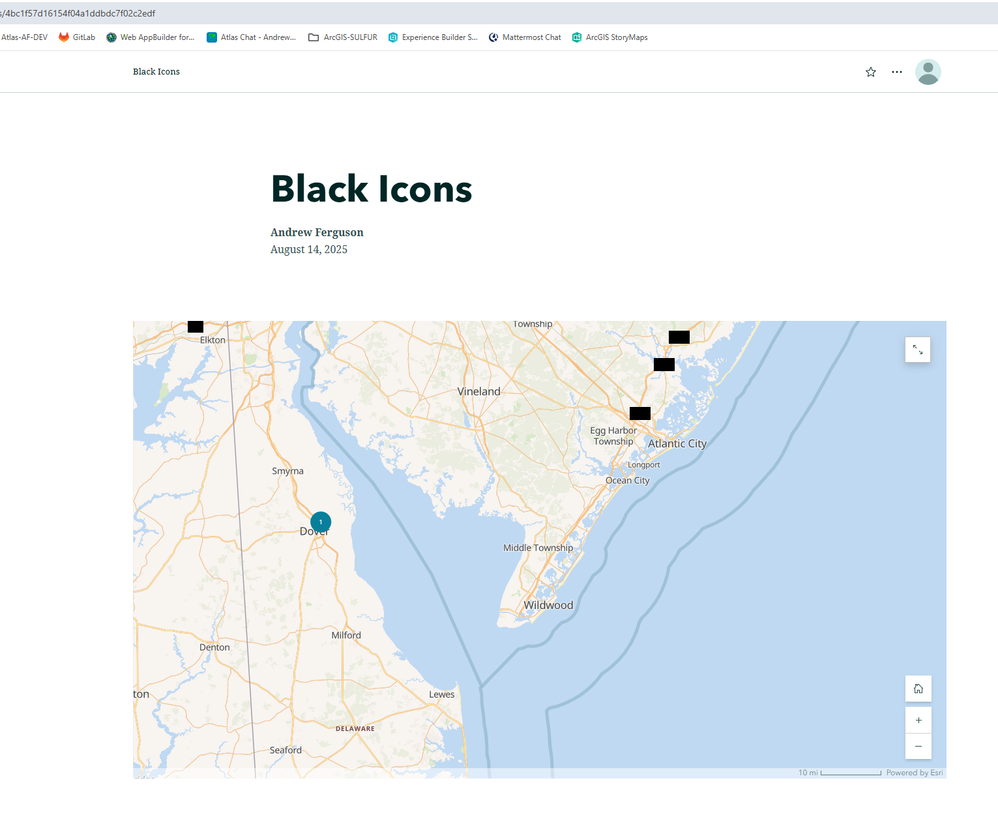Click the black marker near Elkton
The image size is (998, 825).
pos(196,327)
